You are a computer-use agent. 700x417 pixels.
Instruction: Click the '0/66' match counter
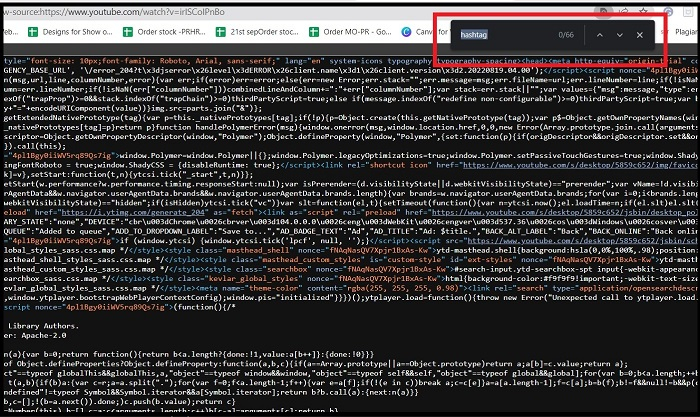(566, 35)
